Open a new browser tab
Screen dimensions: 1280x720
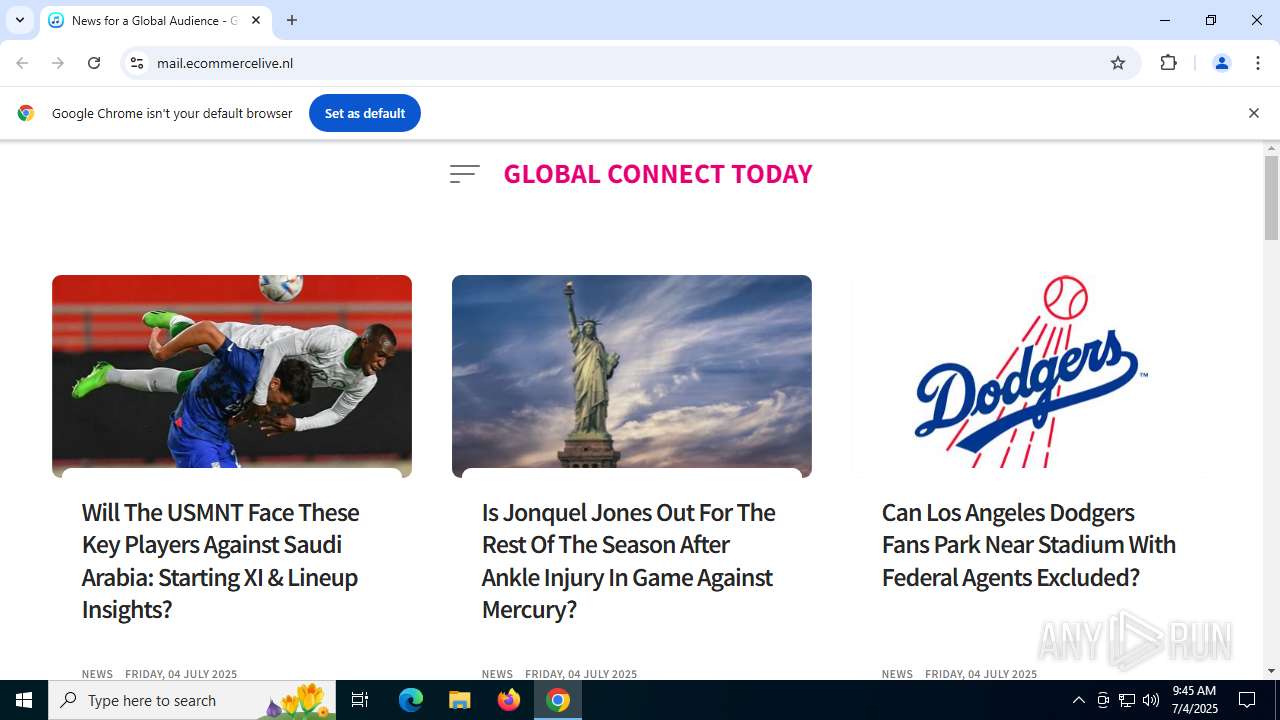coord(292,20)
